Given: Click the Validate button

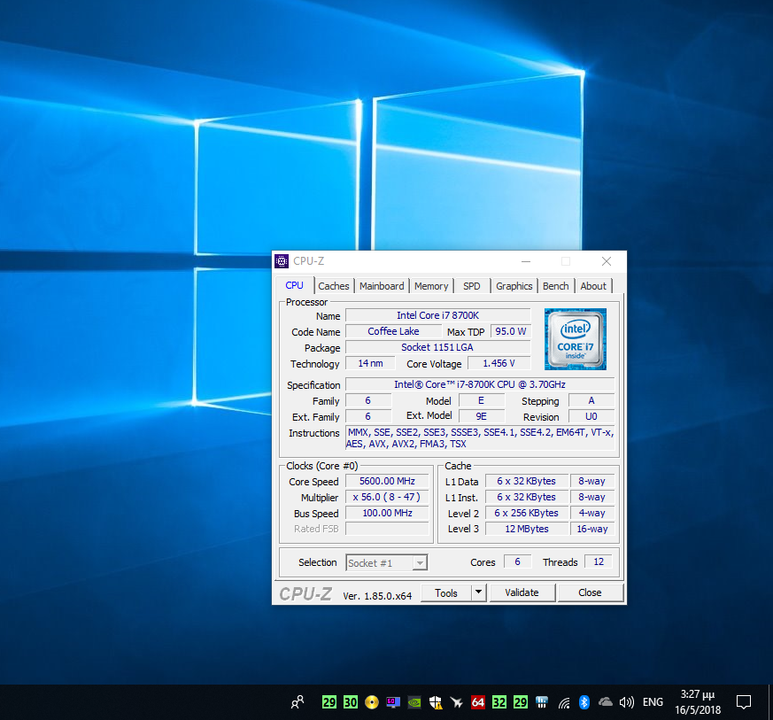Looking at the screenshot, I should [522, 593].
